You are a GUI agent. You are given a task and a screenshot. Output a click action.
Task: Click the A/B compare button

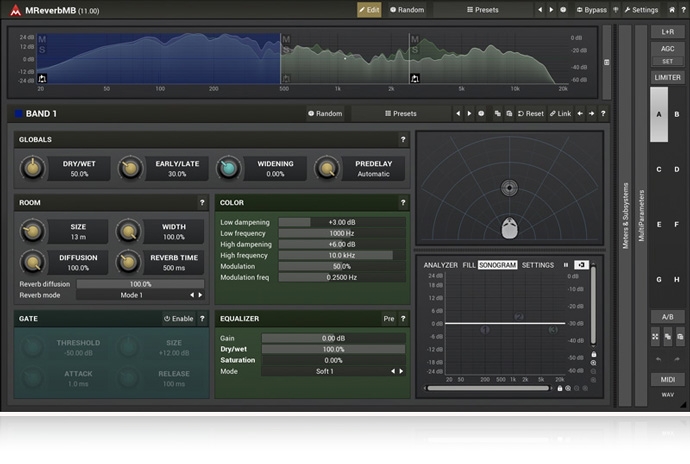coord(667,316)
